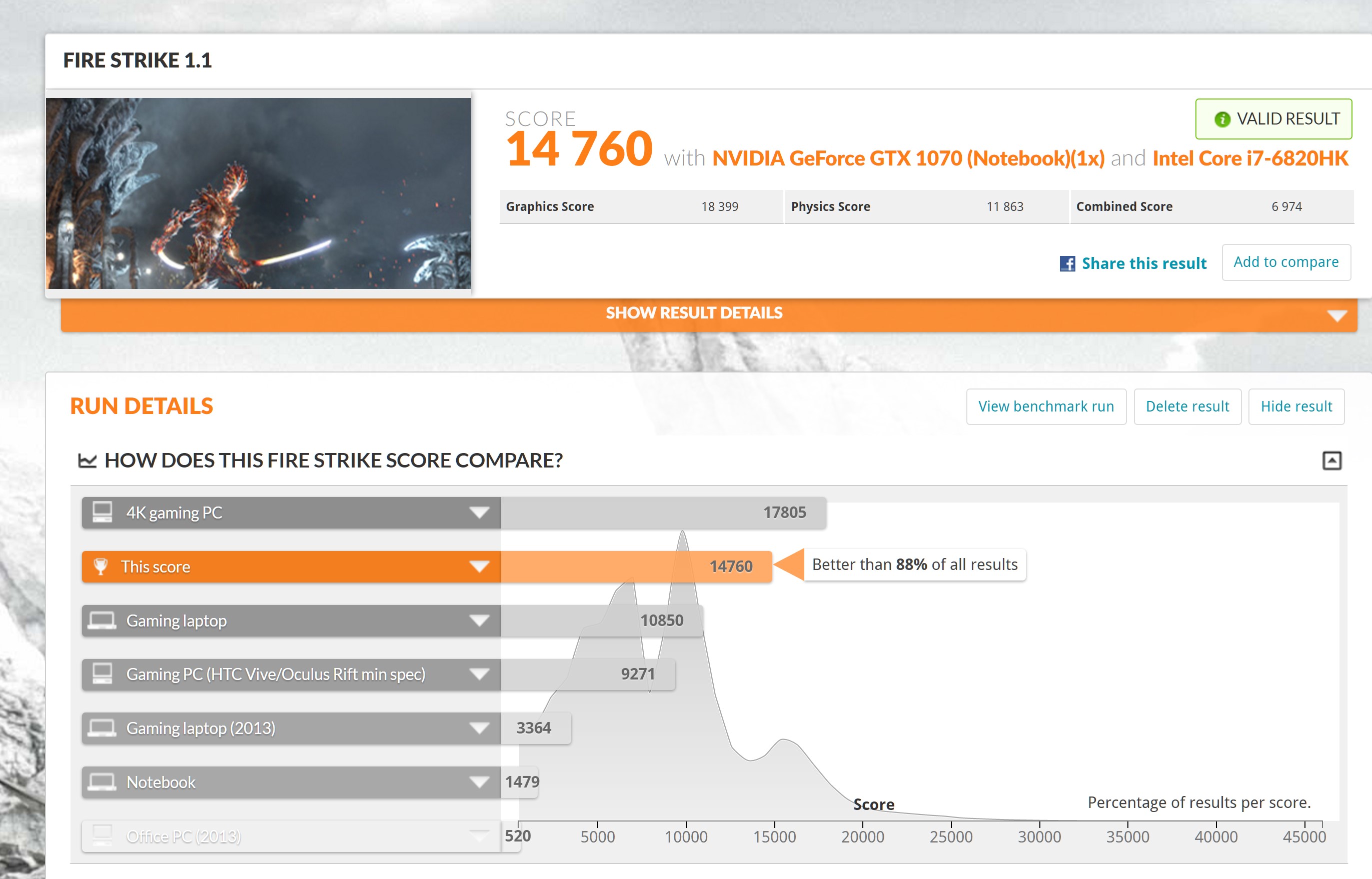This screenshot has width=1372, height=879.
Task: Click the Better than 88% of all results label
Action: [x=915, y=564]
